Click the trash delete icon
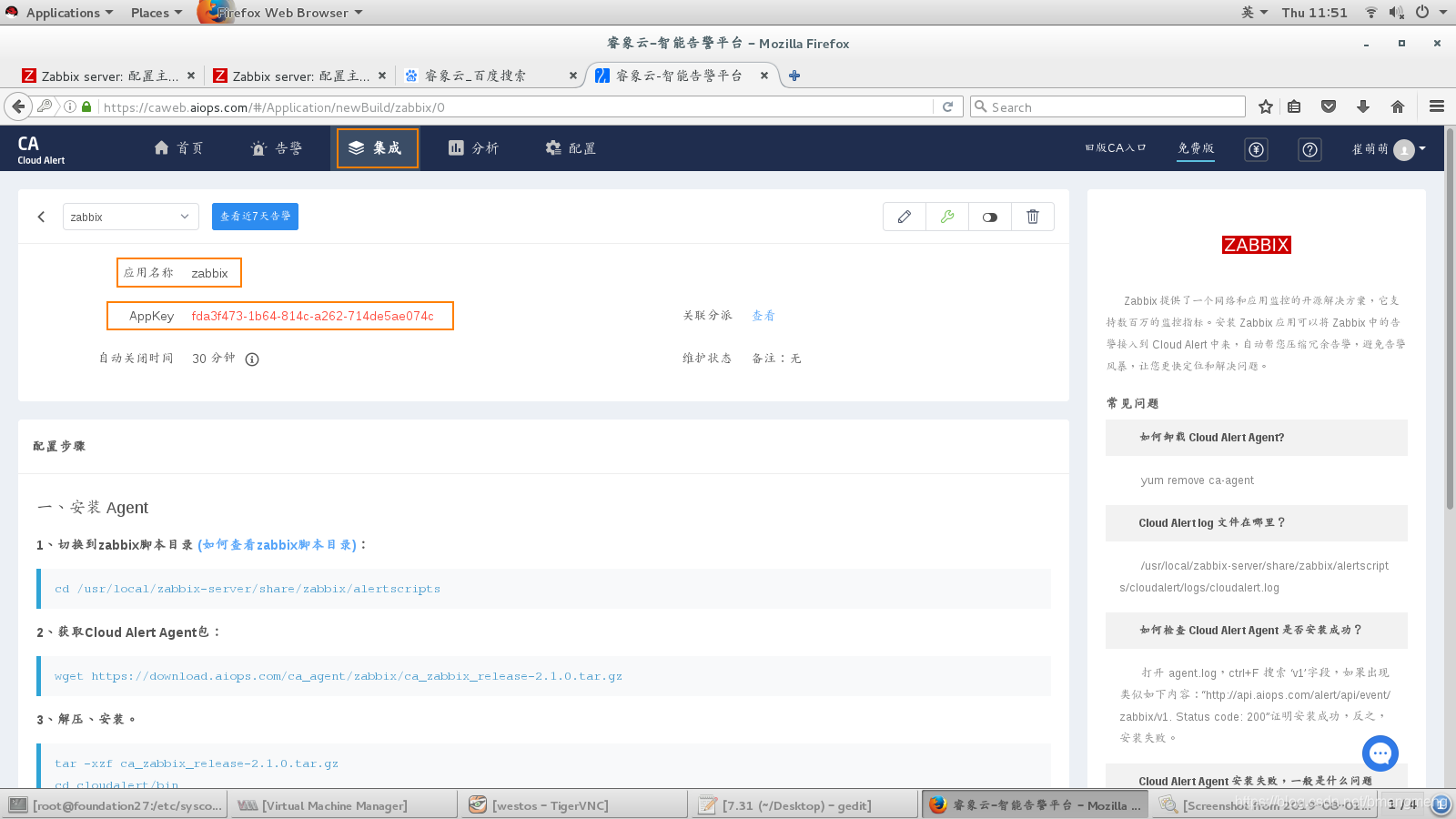Screen dimensions: 1456x819 (x=1033, y=217)
